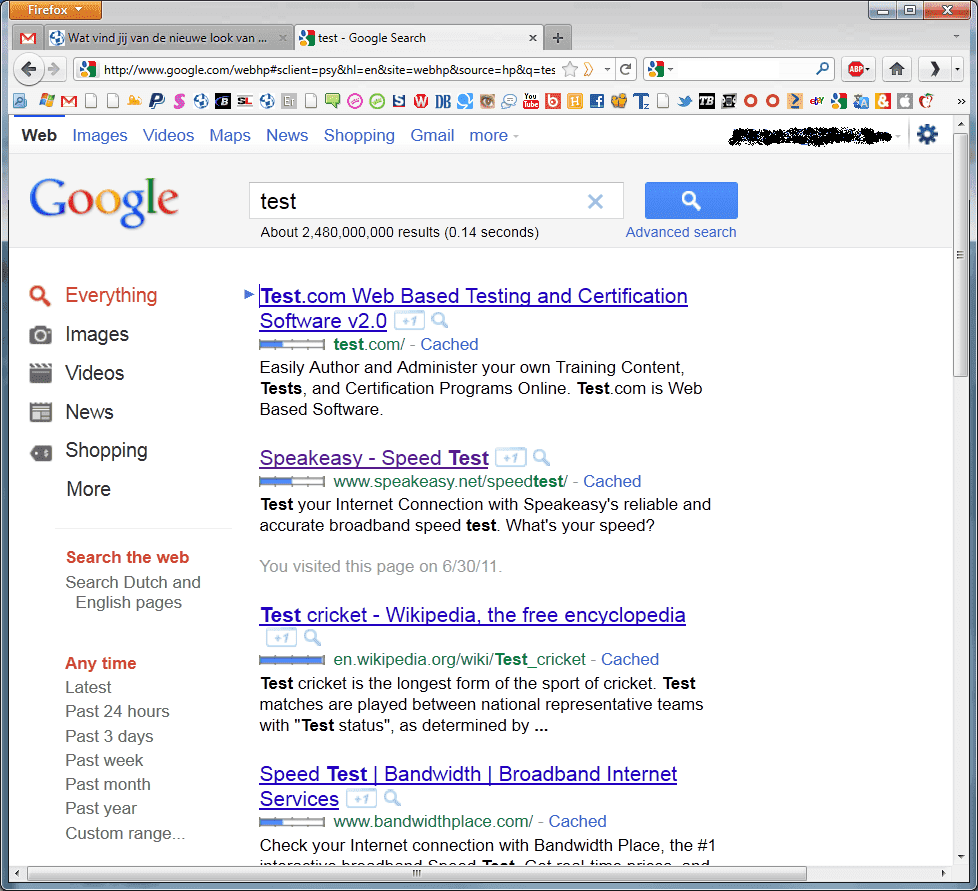The height and width of the screenshot is (891, 978).
Task: Click in the Google search text field
Action: click(415, 201)
